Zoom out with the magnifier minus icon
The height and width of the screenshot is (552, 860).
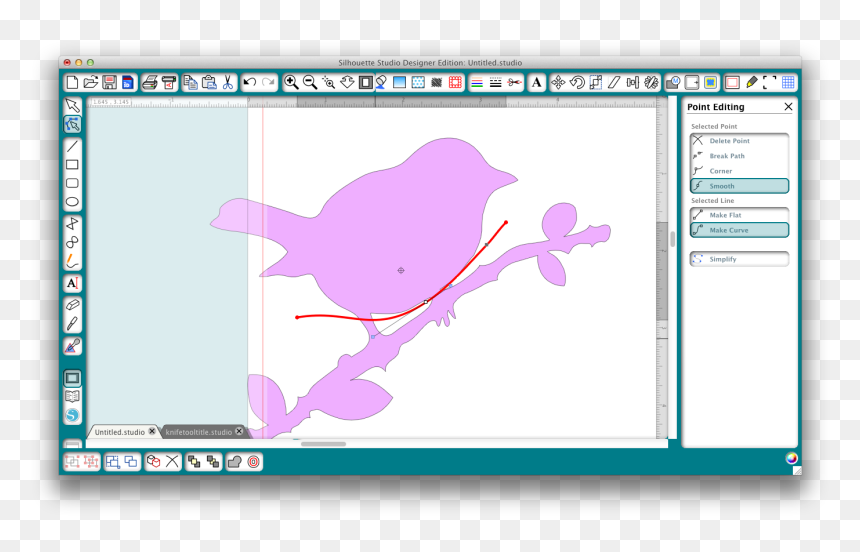coord(310,83)
